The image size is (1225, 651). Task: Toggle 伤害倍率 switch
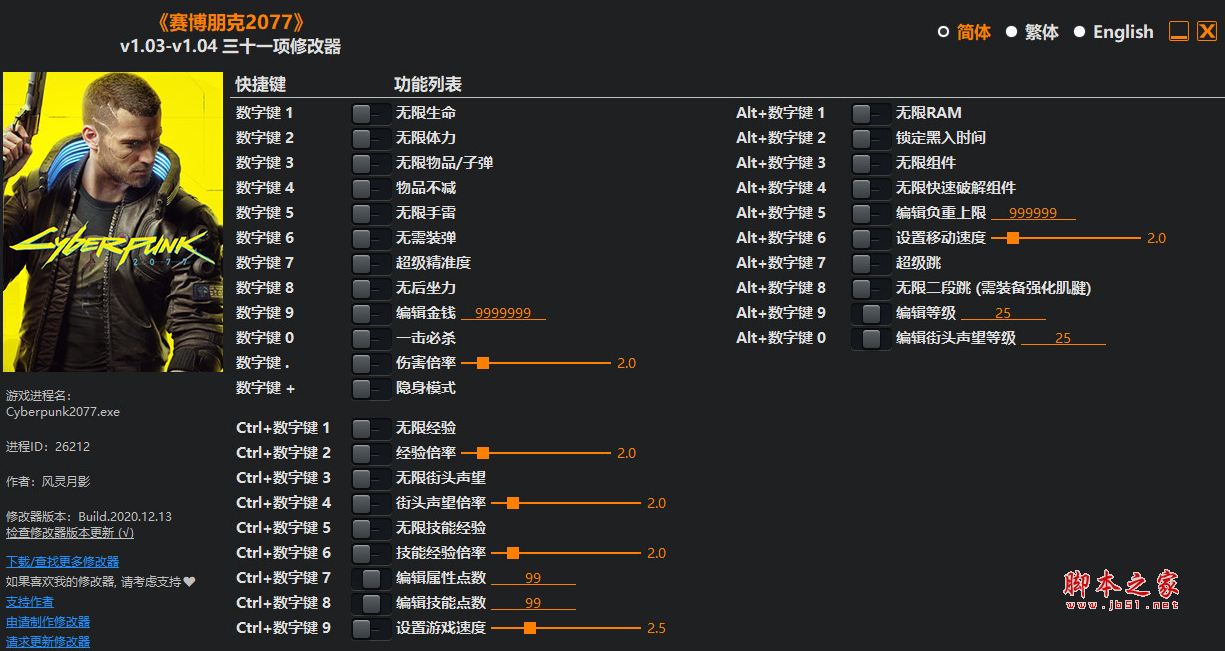point(371,363)
